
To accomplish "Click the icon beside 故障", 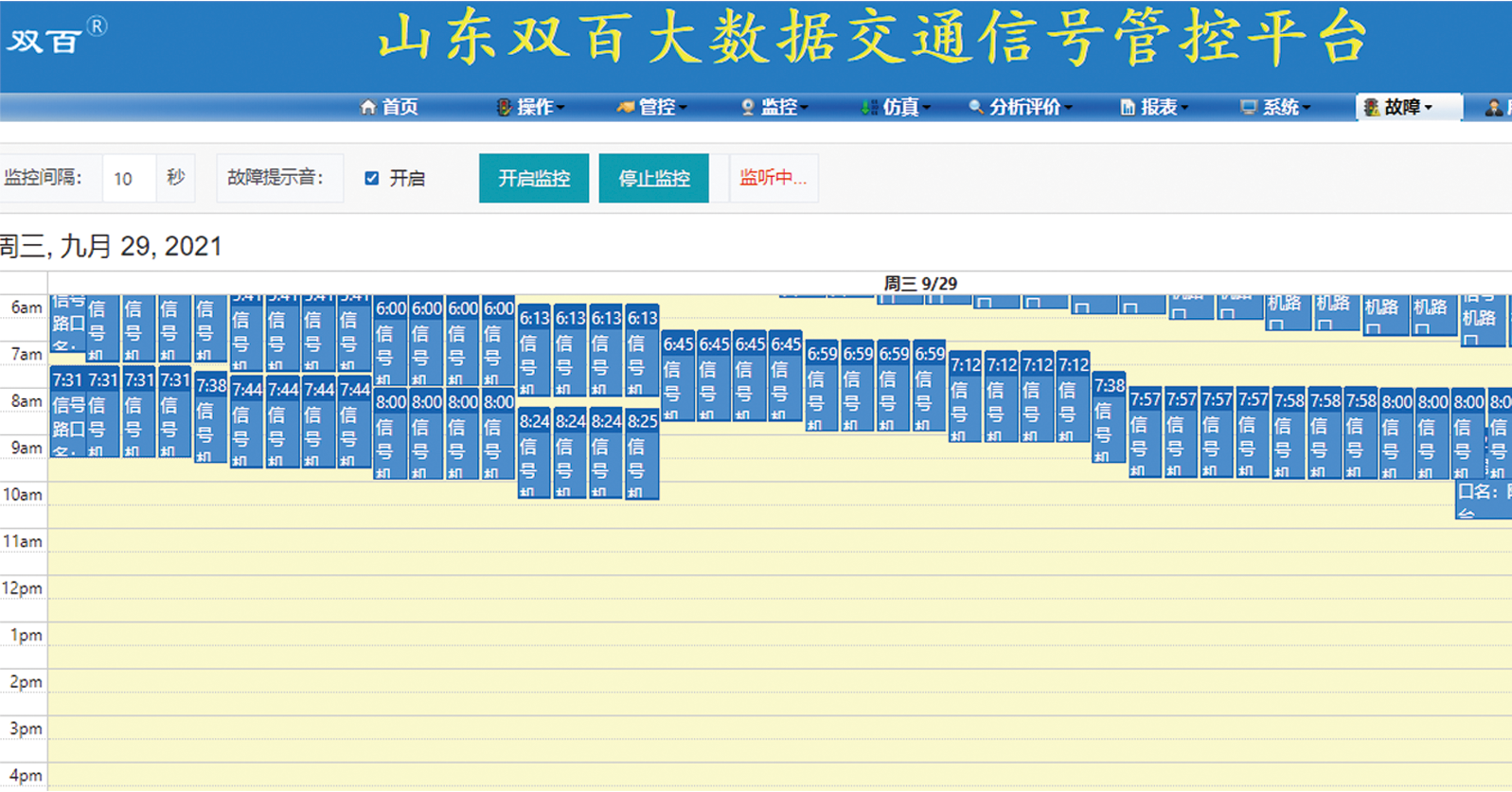I will [x=1371, y=107].
